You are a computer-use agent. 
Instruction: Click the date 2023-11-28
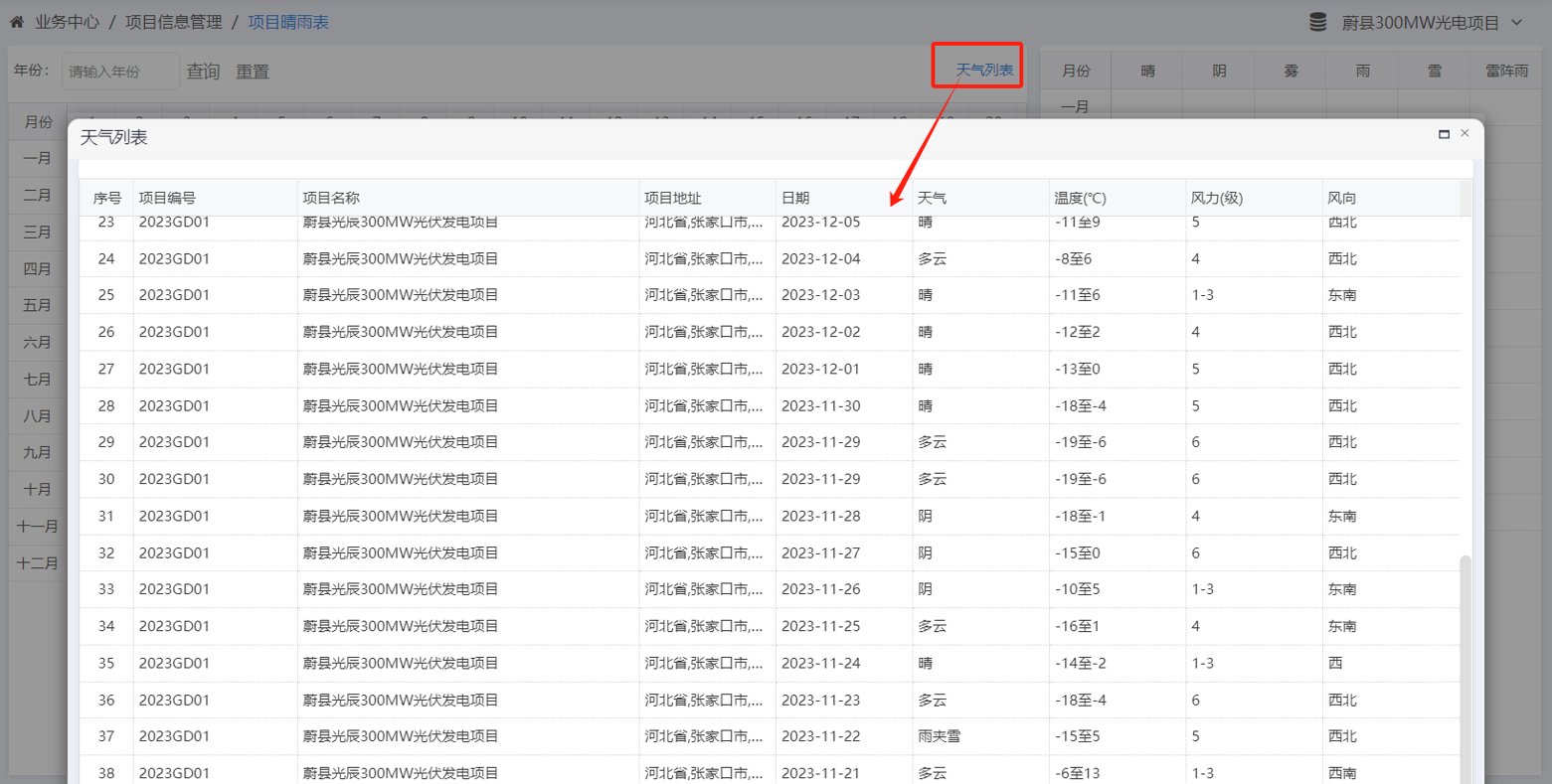(820, 516)
